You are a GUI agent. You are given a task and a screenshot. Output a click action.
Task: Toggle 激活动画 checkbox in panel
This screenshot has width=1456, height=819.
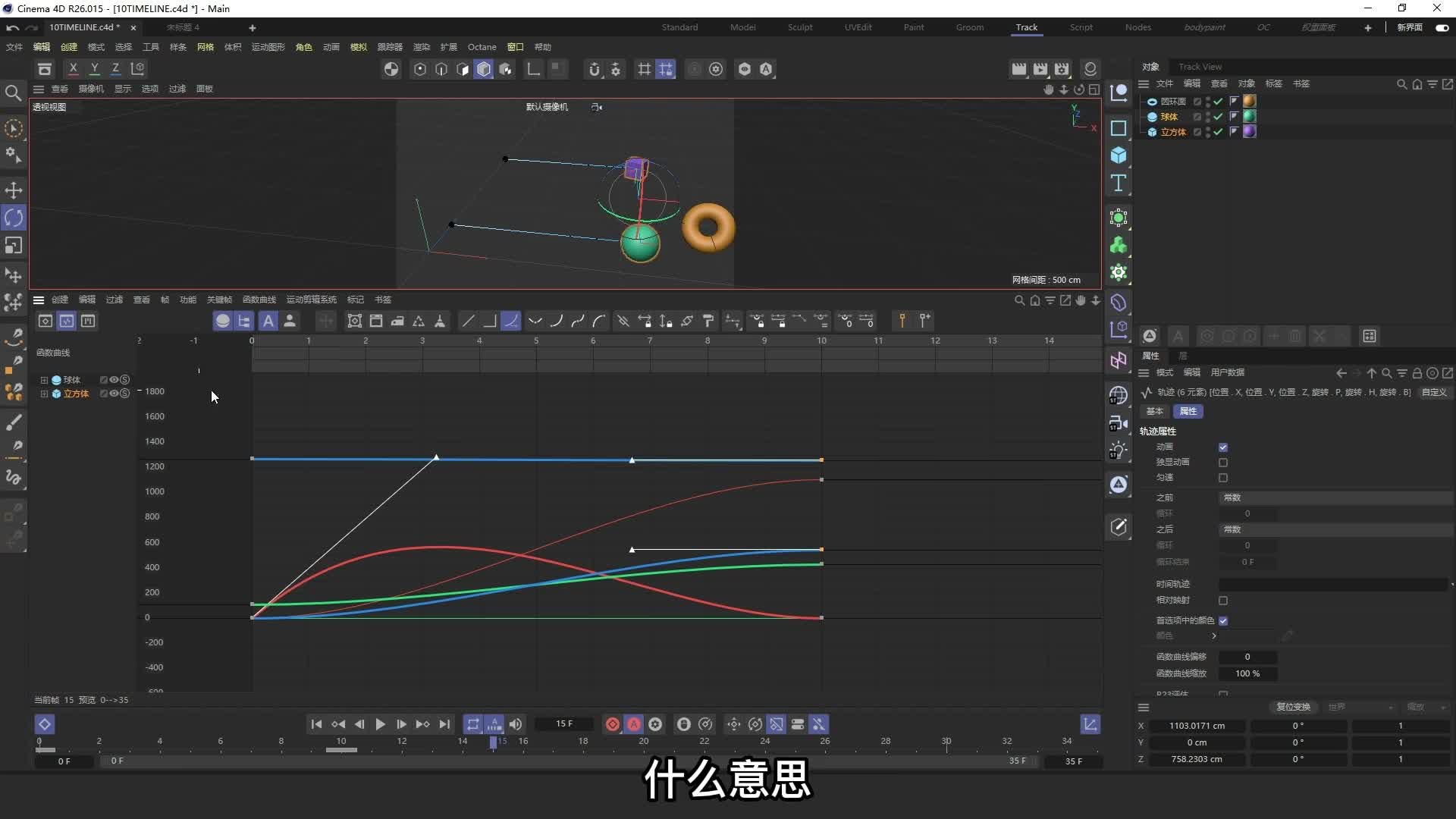pos(1223,446)
